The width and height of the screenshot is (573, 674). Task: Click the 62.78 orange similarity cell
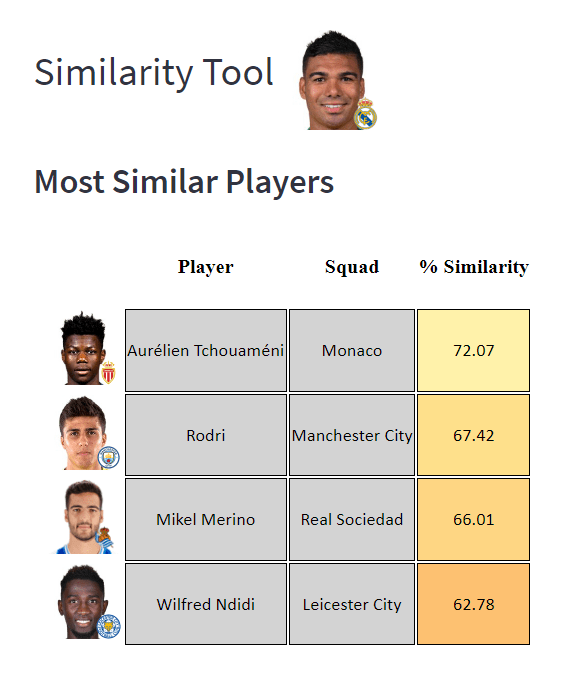[473, 604]
